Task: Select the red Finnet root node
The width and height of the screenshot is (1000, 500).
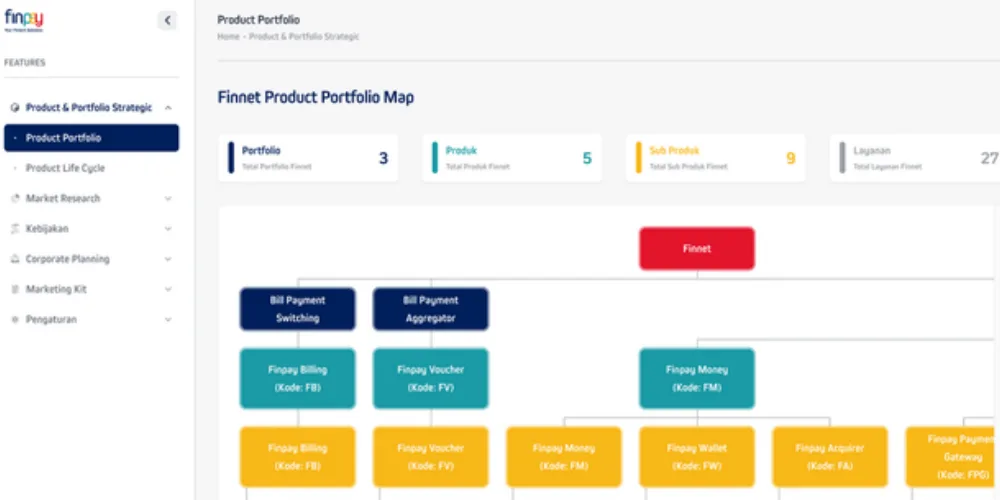Action: tap(697, 248)
